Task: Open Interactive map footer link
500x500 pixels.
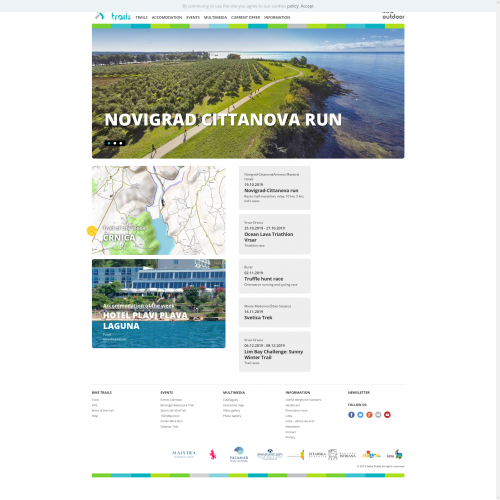Action: [x=233, y=405]
